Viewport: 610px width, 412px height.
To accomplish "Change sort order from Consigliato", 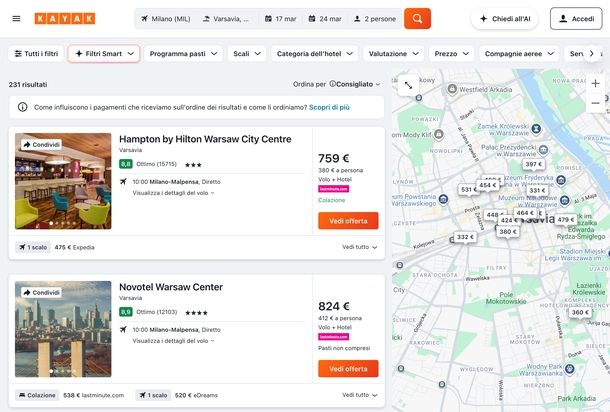I will click(355, 85).
